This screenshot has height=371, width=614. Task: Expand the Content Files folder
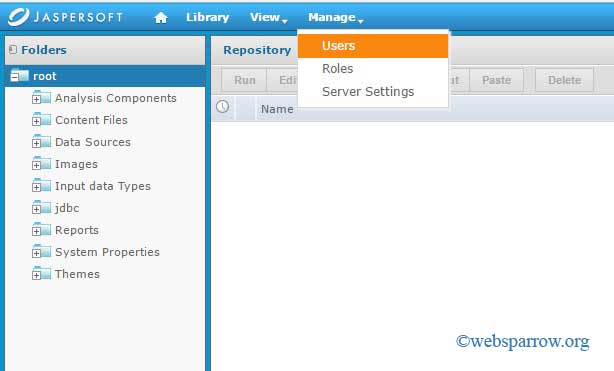36,121
